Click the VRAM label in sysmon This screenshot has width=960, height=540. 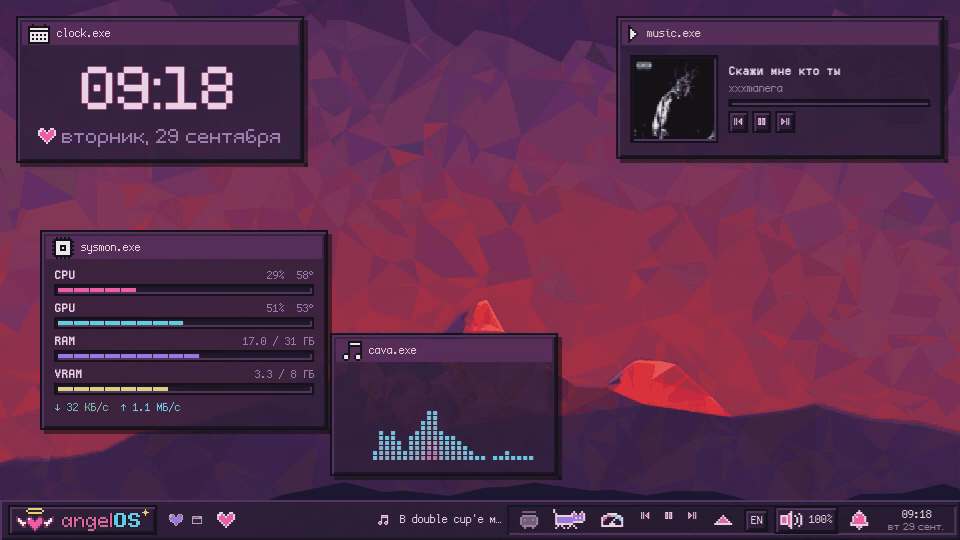[68, 374]
